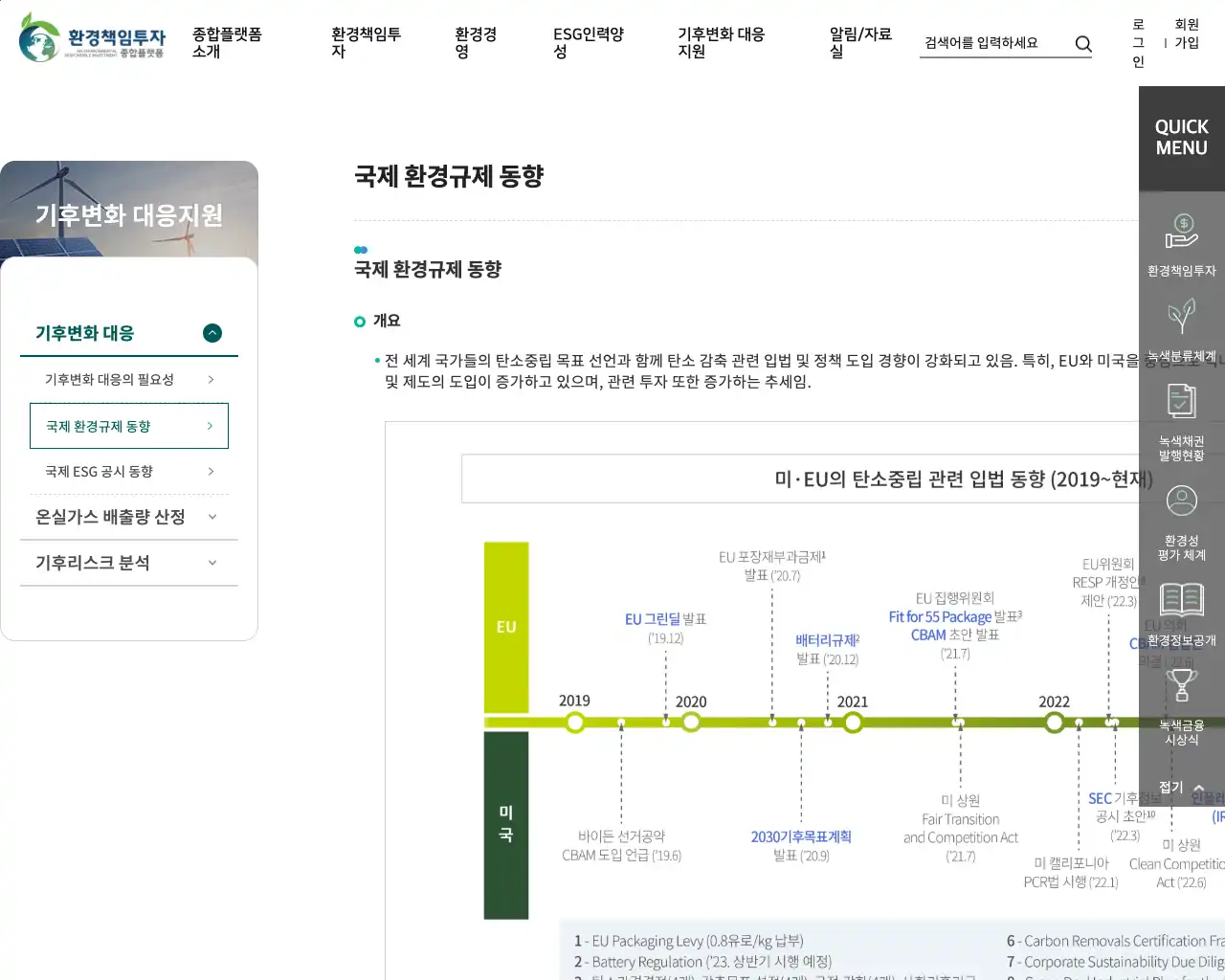This screenshot has height=980, width=1225.
Task: Open 환경정보공개 book icon
Action: (x=1181, y=601)
